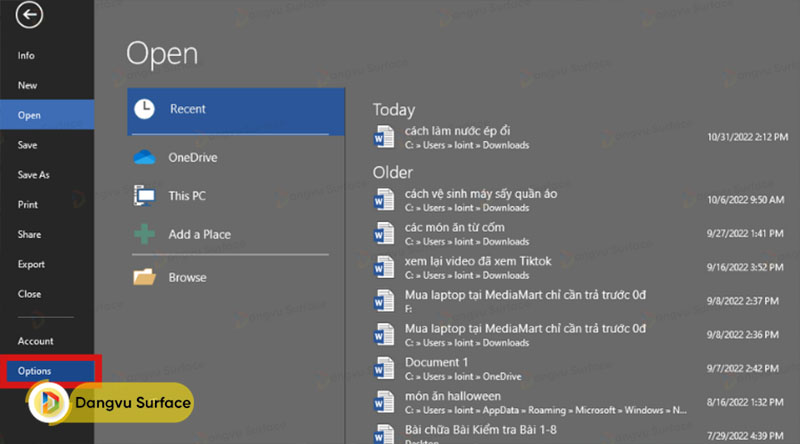Open các món ăn từ cốm document
Viewport: 800px width, 444px height.
[x=456, y=227]
